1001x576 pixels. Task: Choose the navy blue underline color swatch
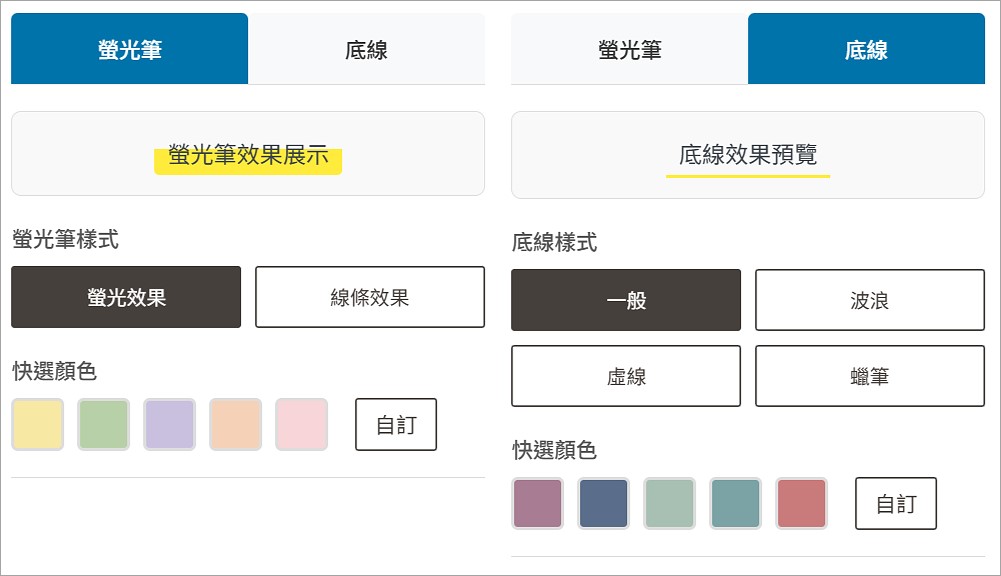(603, 503)
